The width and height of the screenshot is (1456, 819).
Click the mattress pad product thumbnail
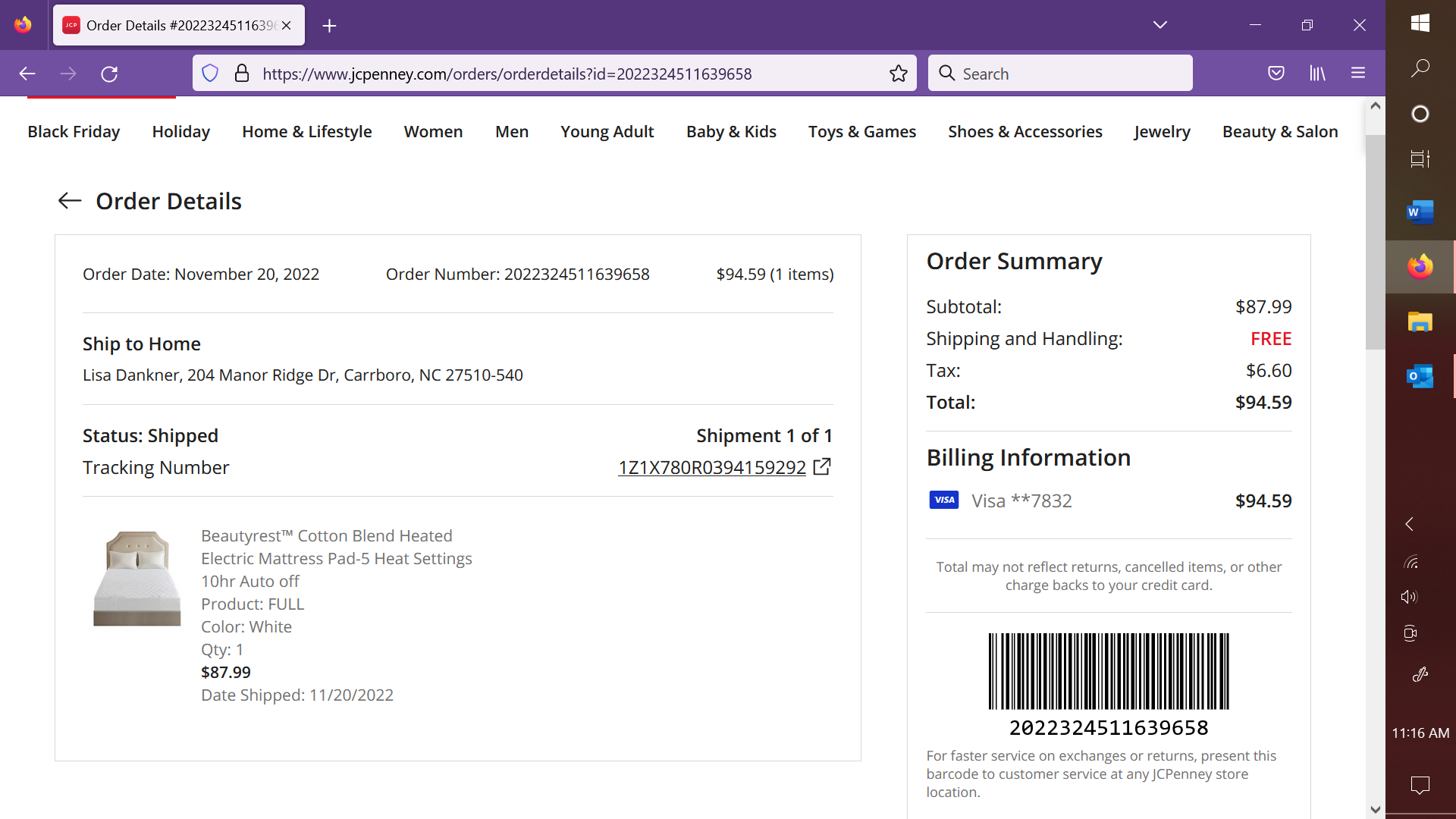coord(136,579)
